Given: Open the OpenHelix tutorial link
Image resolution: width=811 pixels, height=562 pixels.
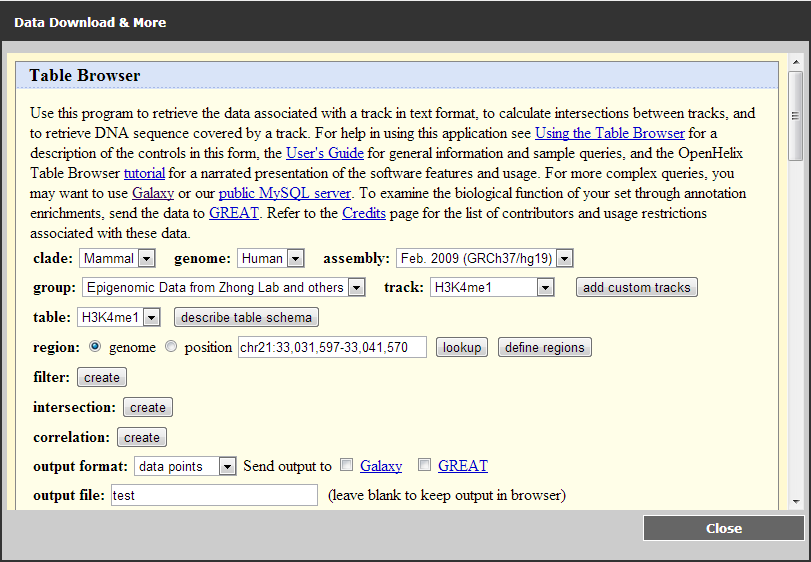Looking at the screenshot, I should pos(144,173).
